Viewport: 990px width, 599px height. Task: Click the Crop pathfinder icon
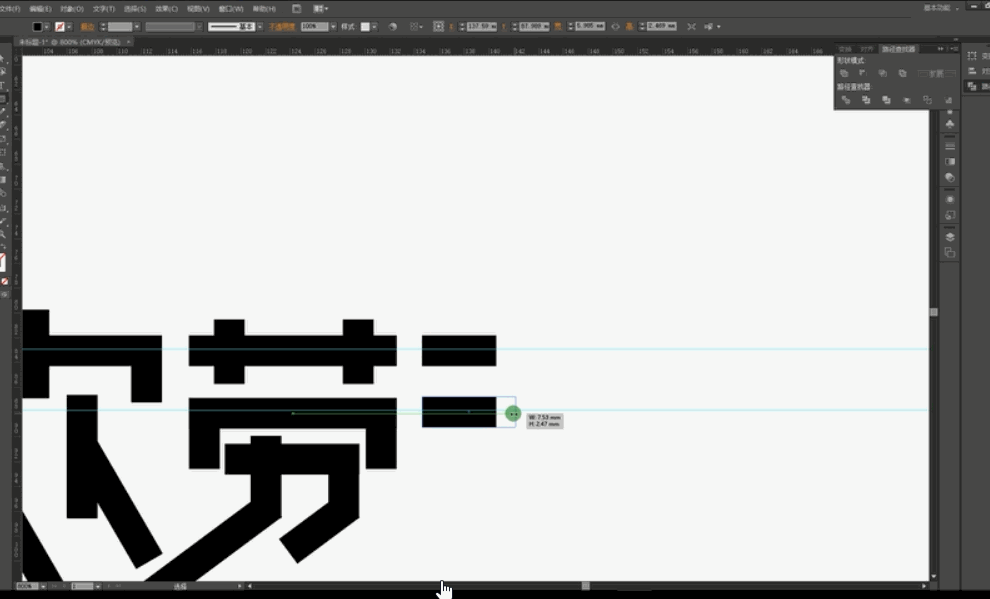pos(907,100)
